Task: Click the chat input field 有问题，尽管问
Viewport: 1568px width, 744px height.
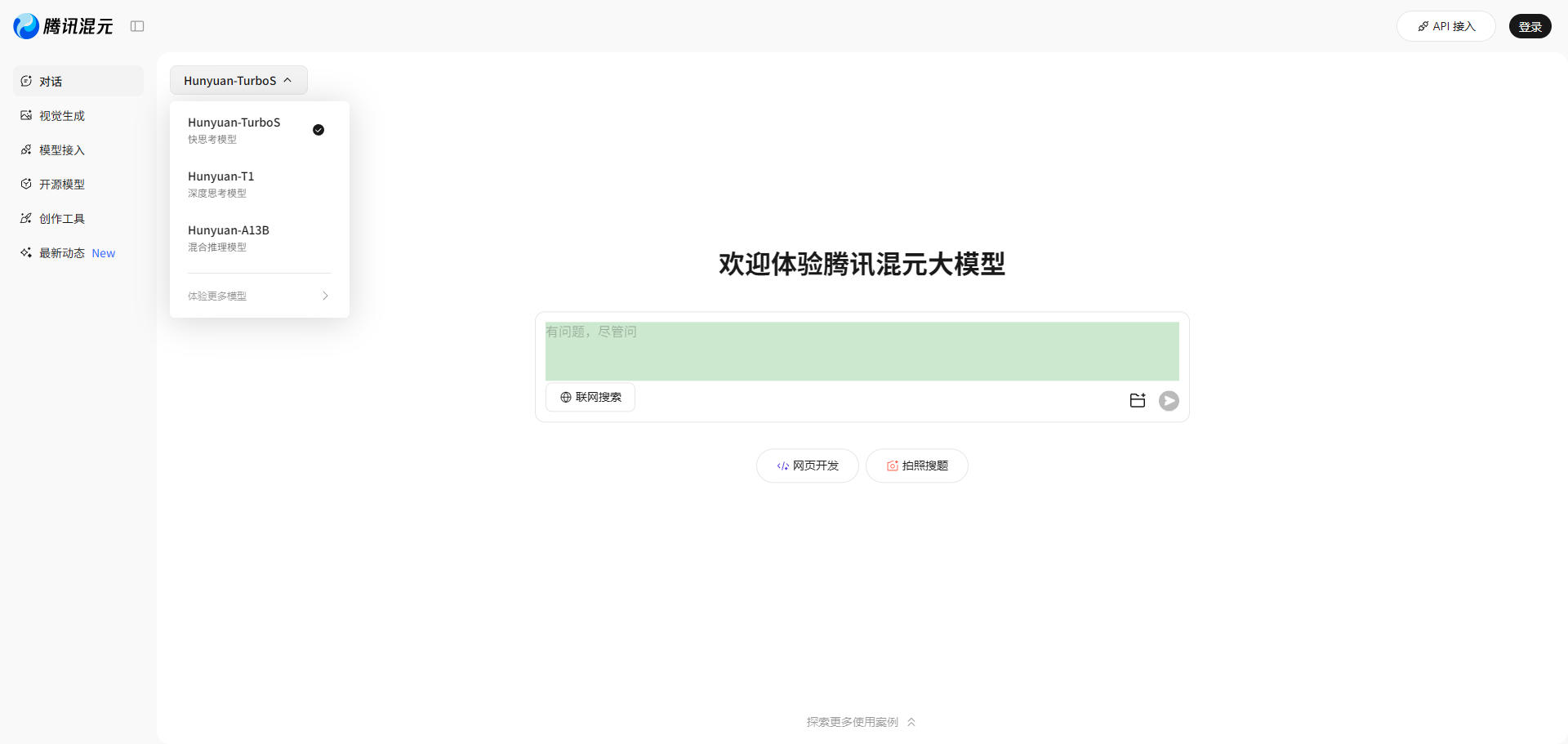Action: point(862,351)
